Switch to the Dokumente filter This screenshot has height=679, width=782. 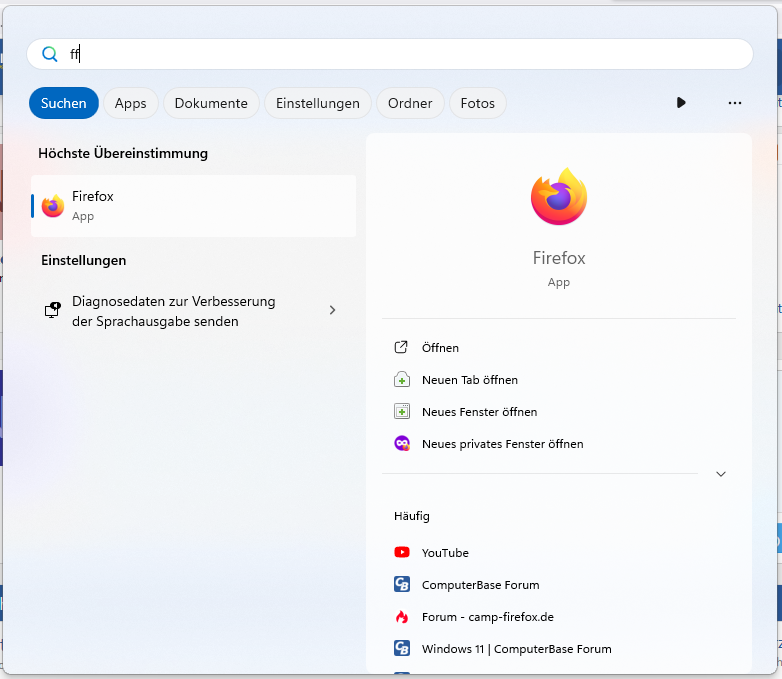(211, 103)
